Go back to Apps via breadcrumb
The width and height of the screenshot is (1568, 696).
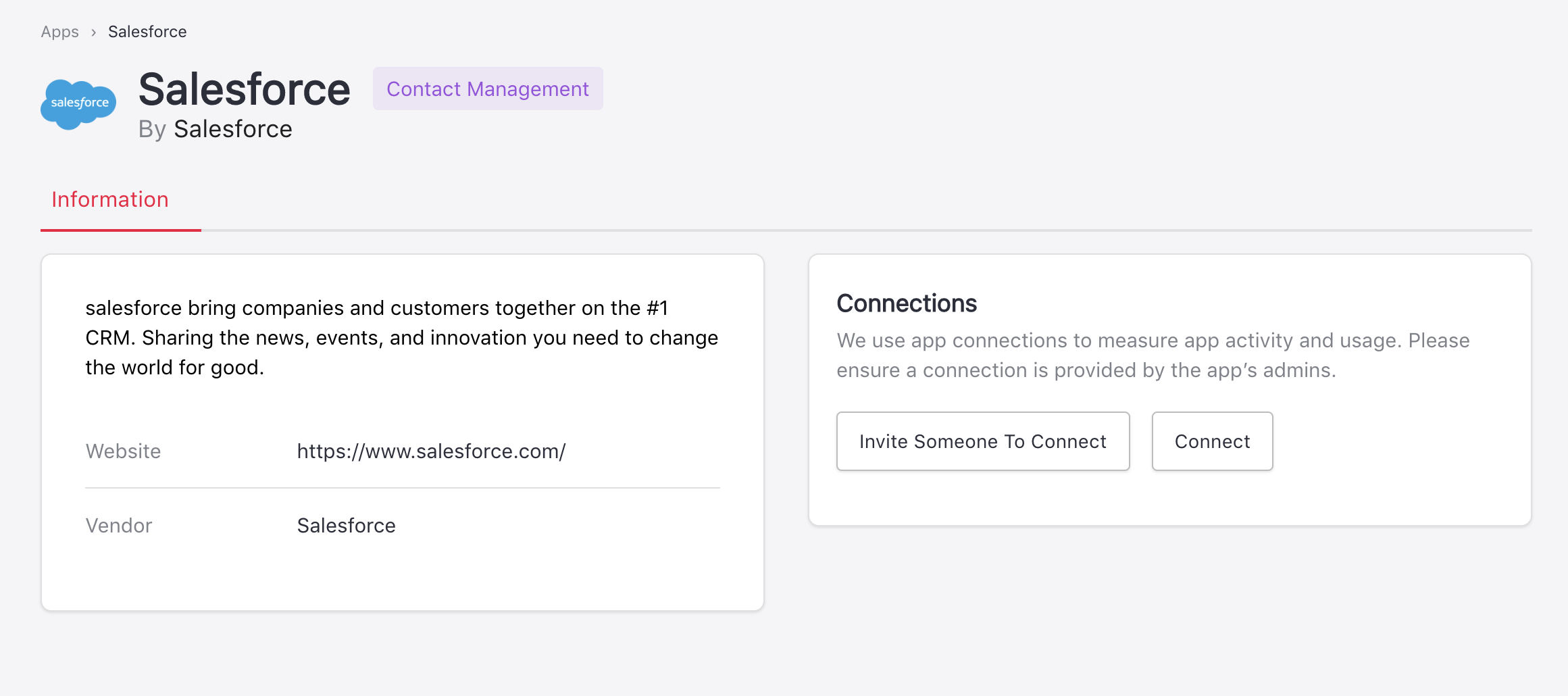(59, 32)
